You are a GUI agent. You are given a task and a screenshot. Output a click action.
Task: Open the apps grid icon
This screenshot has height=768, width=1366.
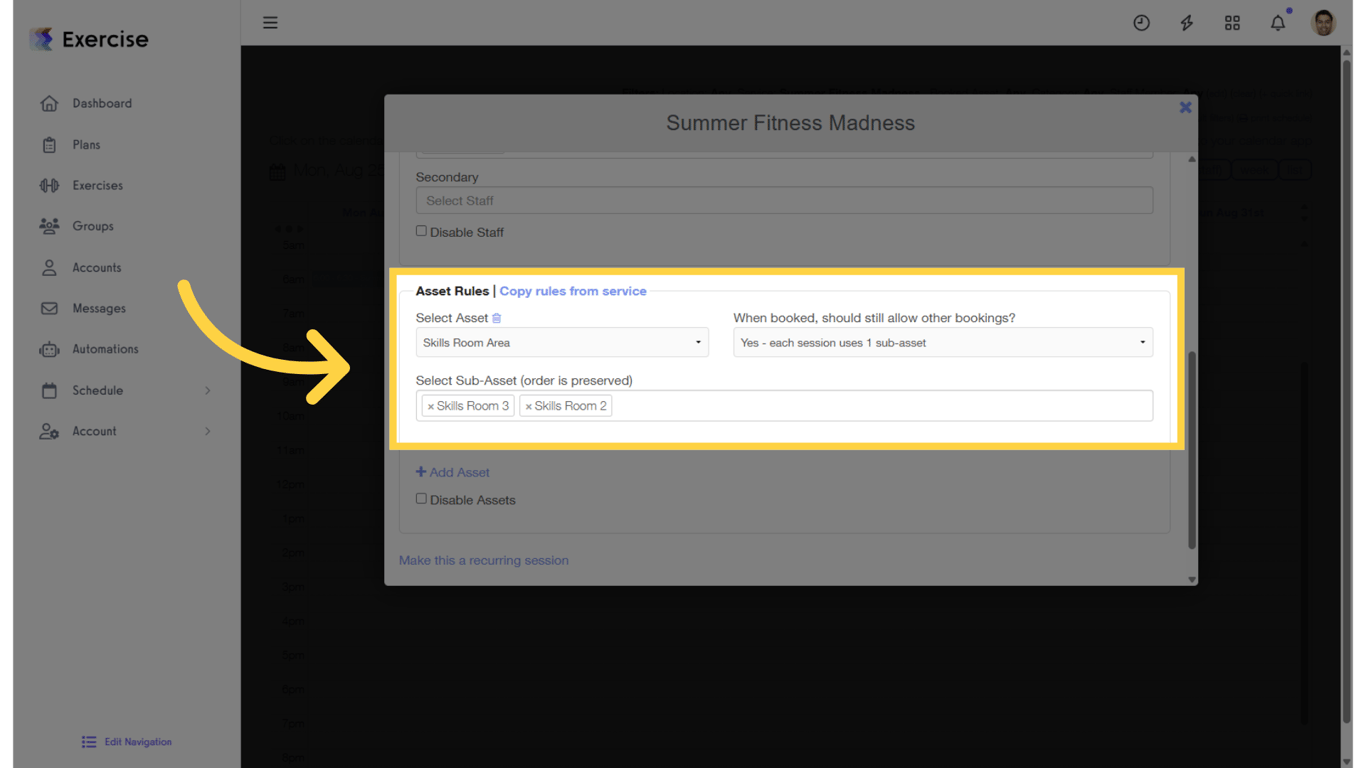click(1232, 23)
